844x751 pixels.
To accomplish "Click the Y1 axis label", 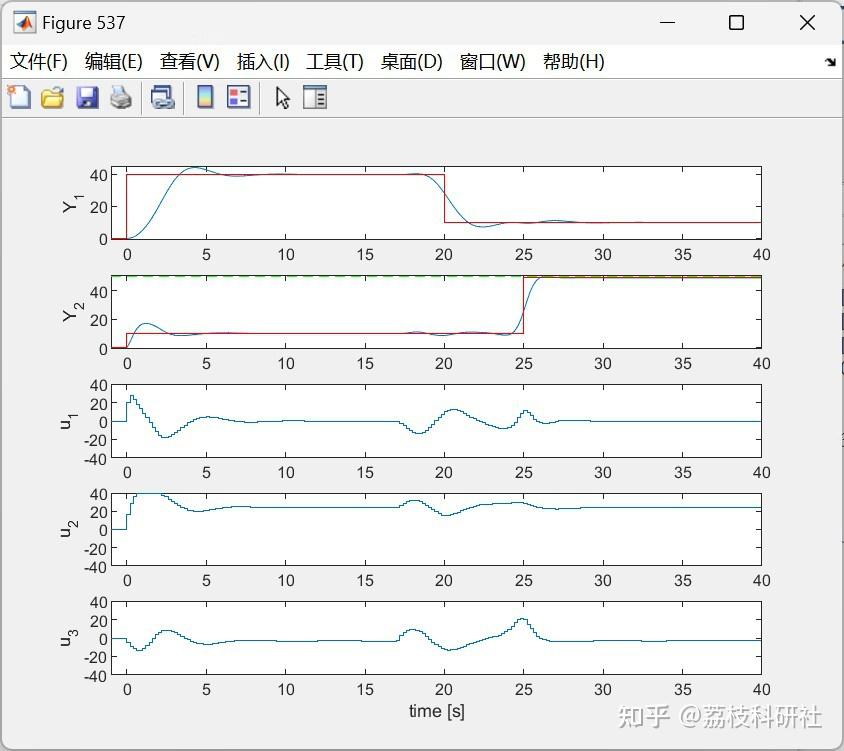I will [73, 204].
